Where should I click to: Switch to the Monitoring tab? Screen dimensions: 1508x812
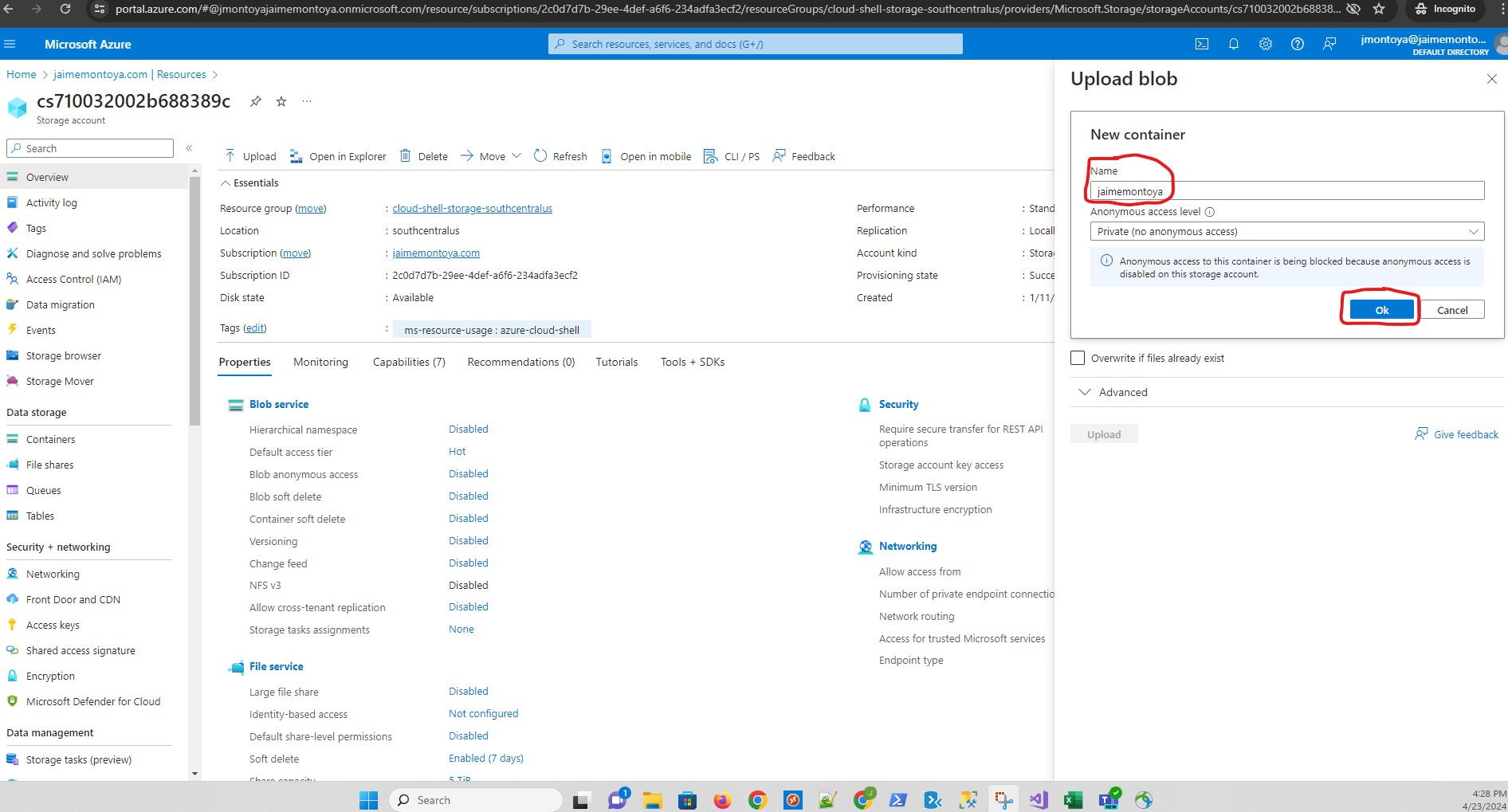click(320, 362)
